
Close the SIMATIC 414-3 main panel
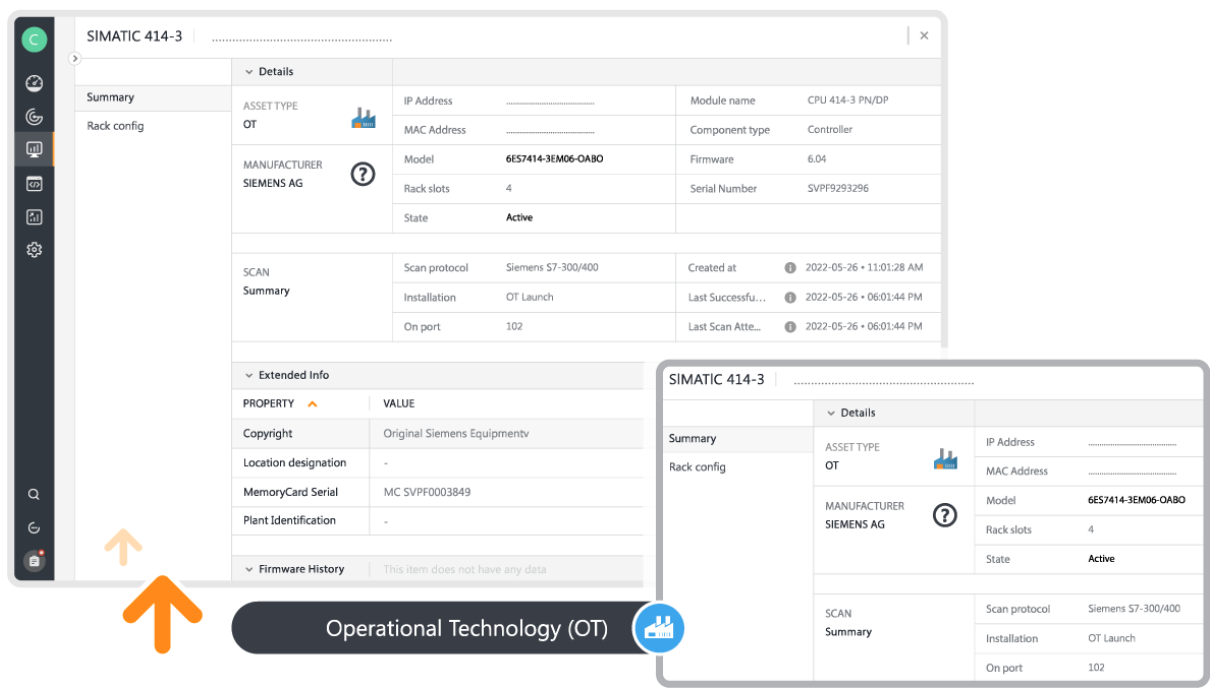click(924, 36)
